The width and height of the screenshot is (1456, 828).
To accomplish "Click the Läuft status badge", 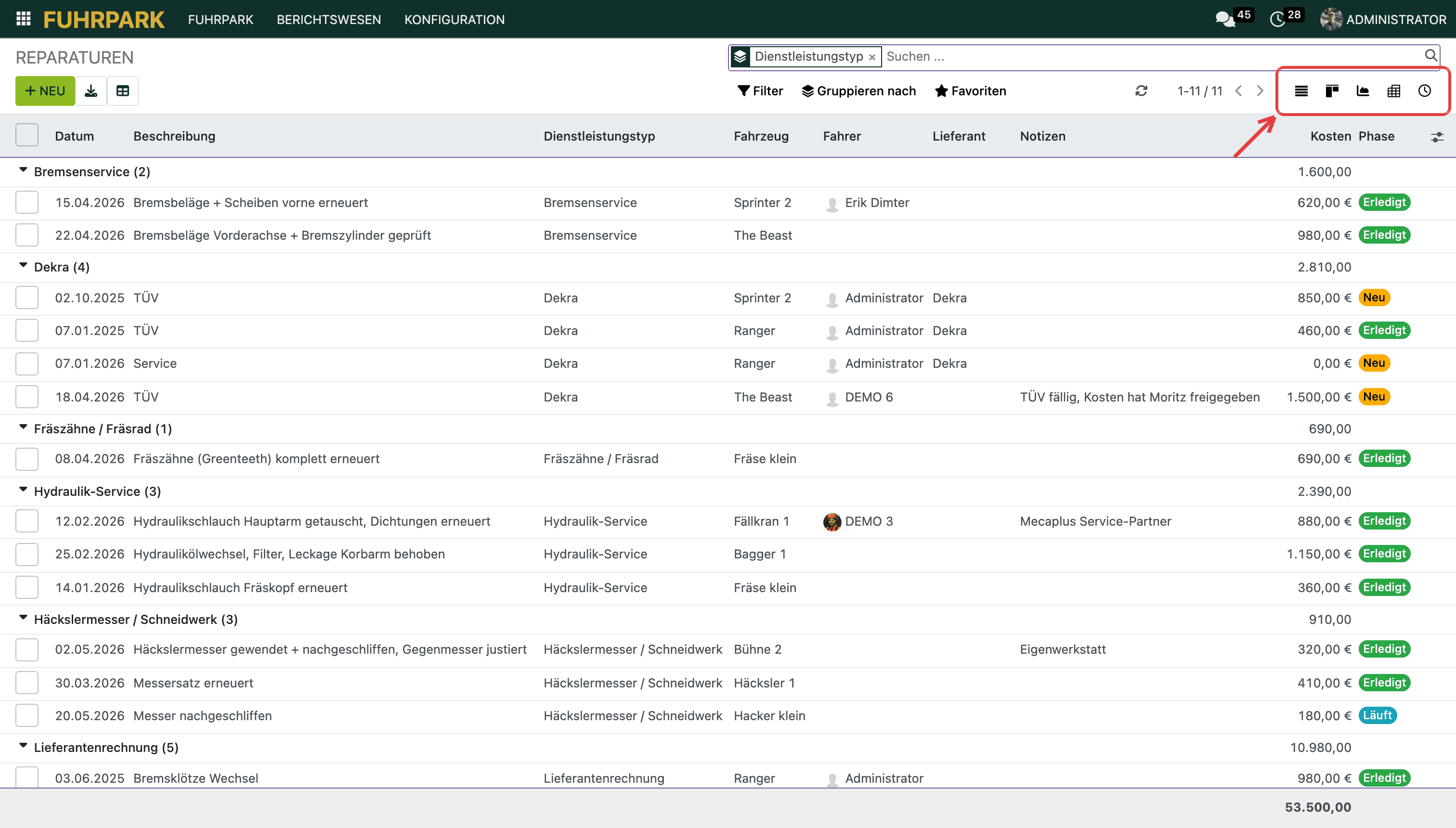I will pos(1378,715).
